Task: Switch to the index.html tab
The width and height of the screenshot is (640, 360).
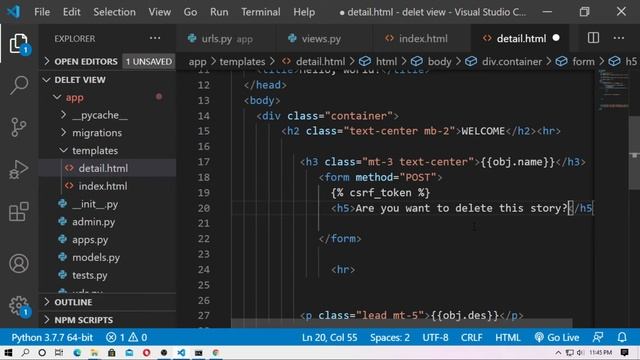Action: click(423, 39)
